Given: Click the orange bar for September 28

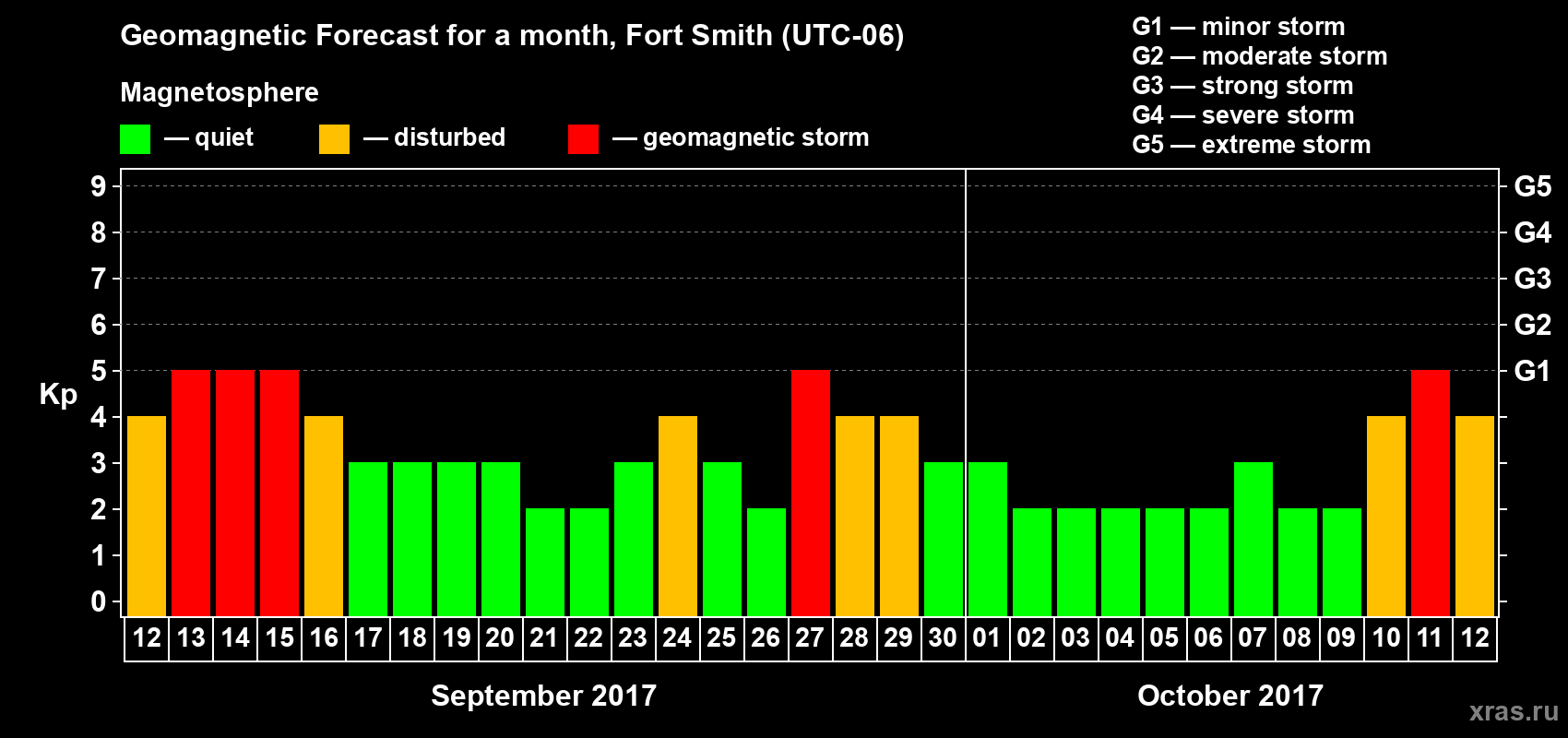Looking at the screenshot, I should click(x=855, y=517).
